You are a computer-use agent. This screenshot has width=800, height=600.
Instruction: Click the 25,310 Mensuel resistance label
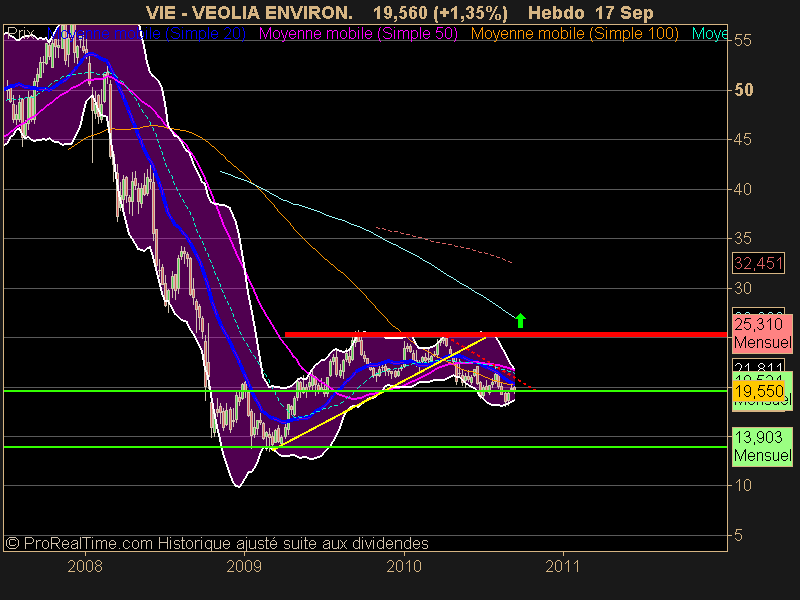click(x=762, y=333)
